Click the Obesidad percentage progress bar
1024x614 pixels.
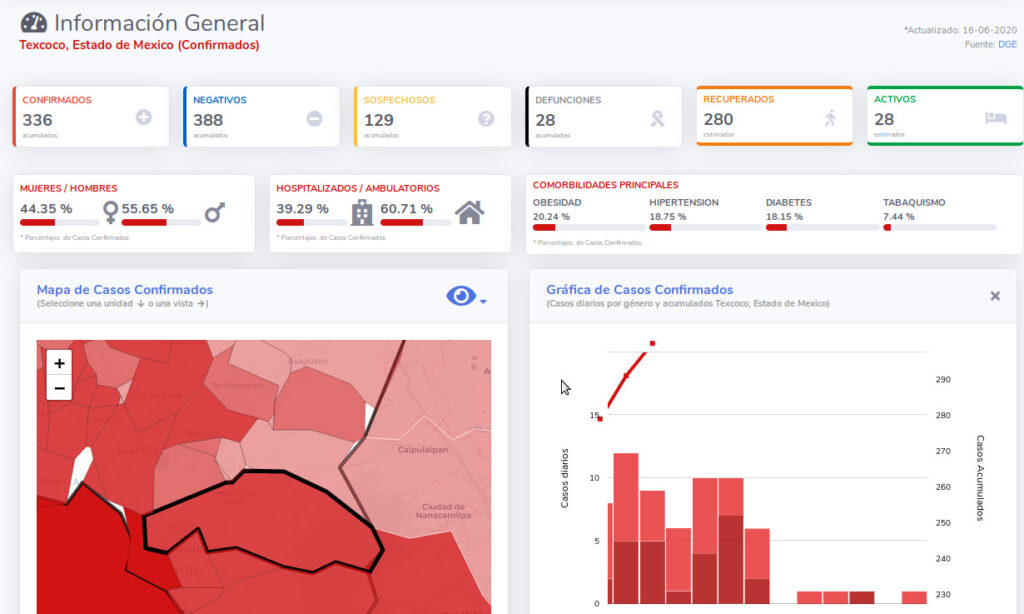[590, 228]
